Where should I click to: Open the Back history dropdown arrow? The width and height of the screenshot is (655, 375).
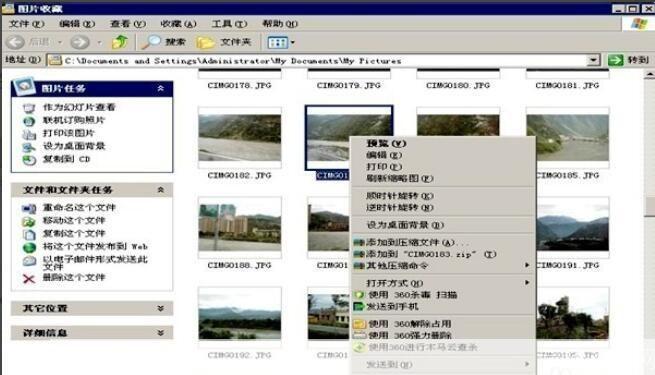coord(59,42)
